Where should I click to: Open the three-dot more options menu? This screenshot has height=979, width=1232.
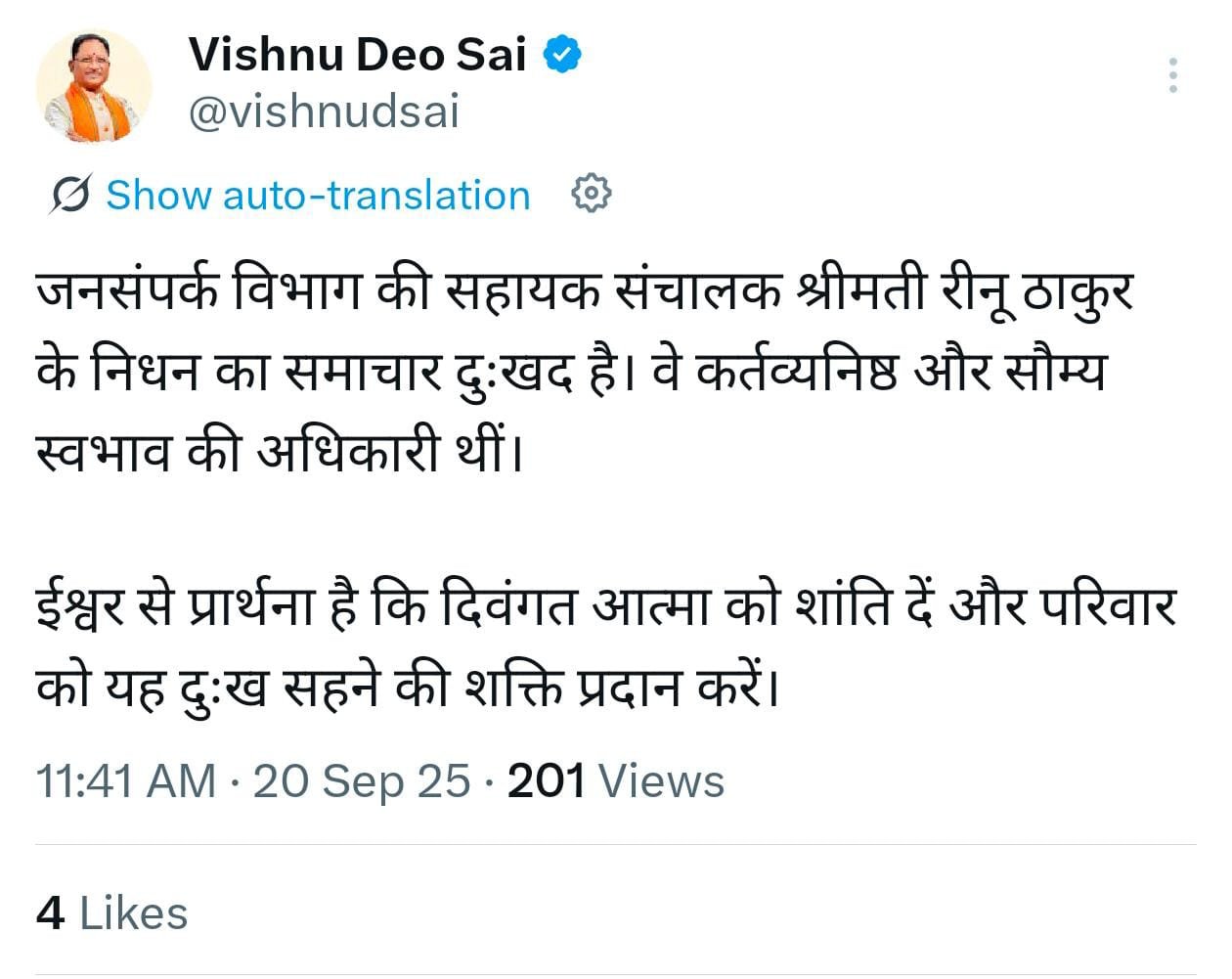(1172, 75)
